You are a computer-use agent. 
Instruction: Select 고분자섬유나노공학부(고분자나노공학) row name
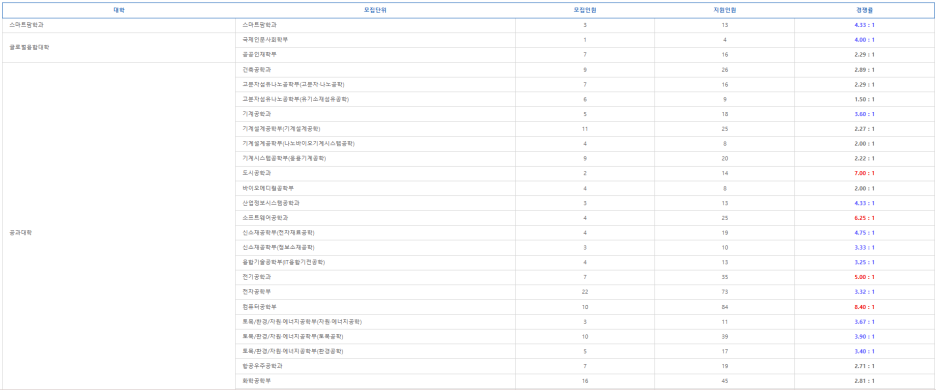[293, 84]
